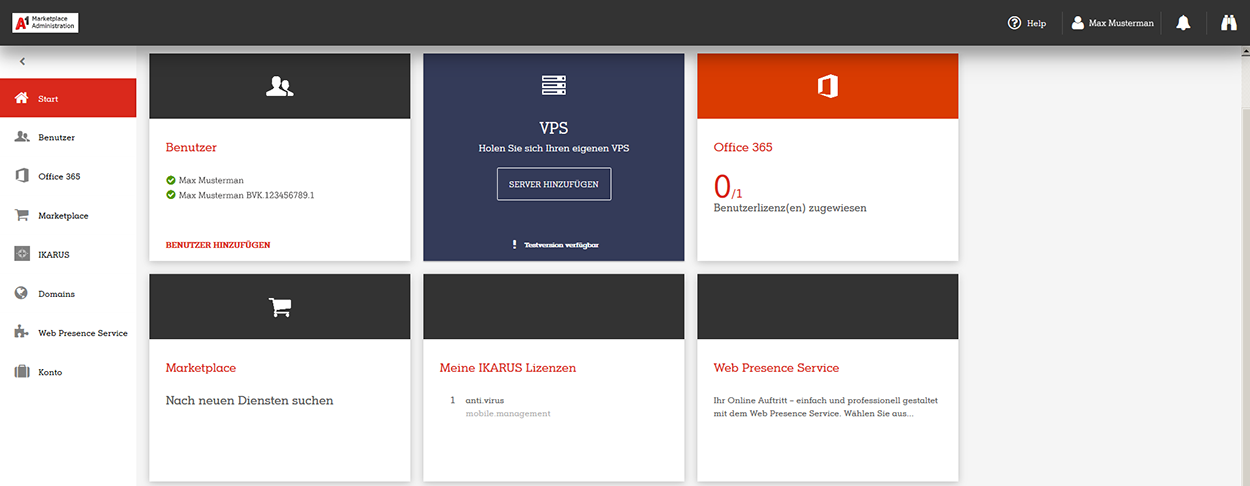Click Benutzerlizenz(en) zugewiesen text

[x=790, y=208]
